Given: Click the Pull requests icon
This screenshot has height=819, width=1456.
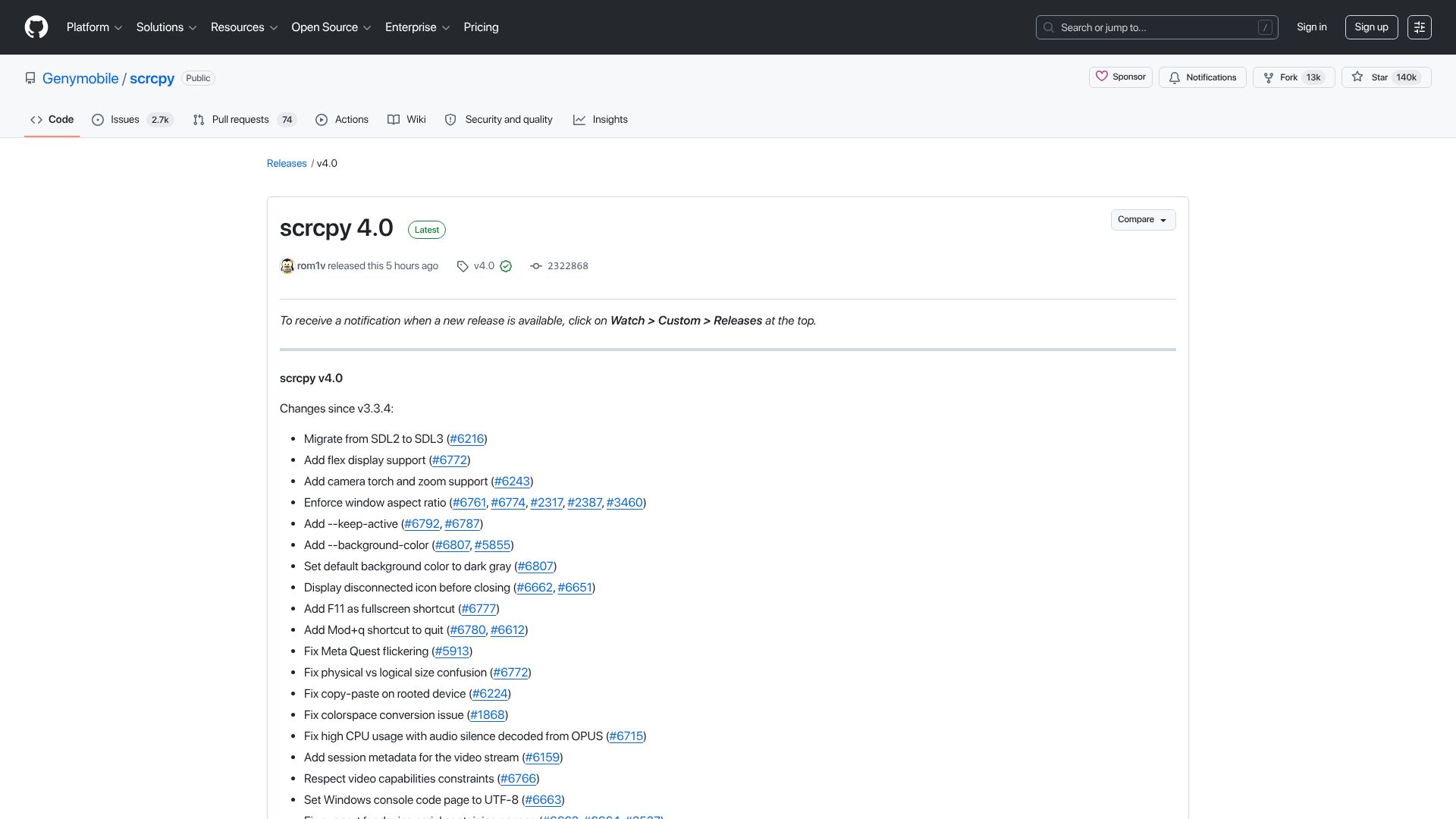Looking at the screenshot, I should click(199, 120).
